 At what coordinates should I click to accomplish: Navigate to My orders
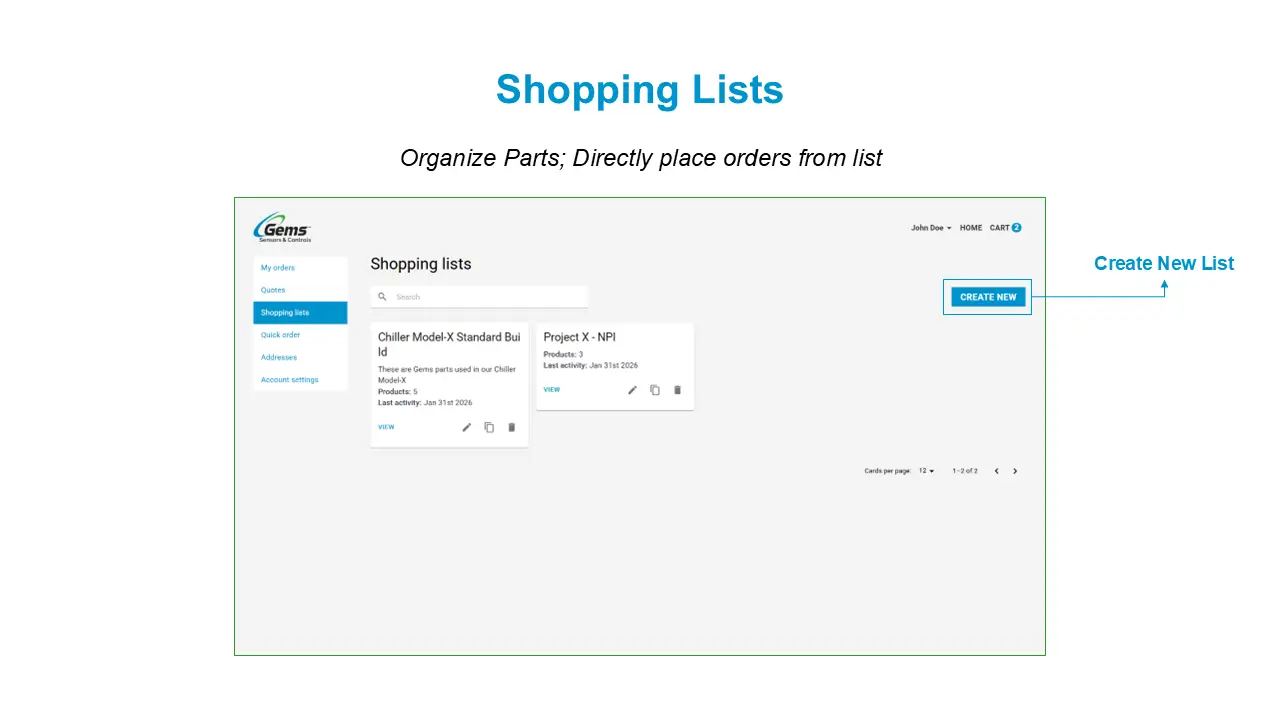[x=277, y=268]
